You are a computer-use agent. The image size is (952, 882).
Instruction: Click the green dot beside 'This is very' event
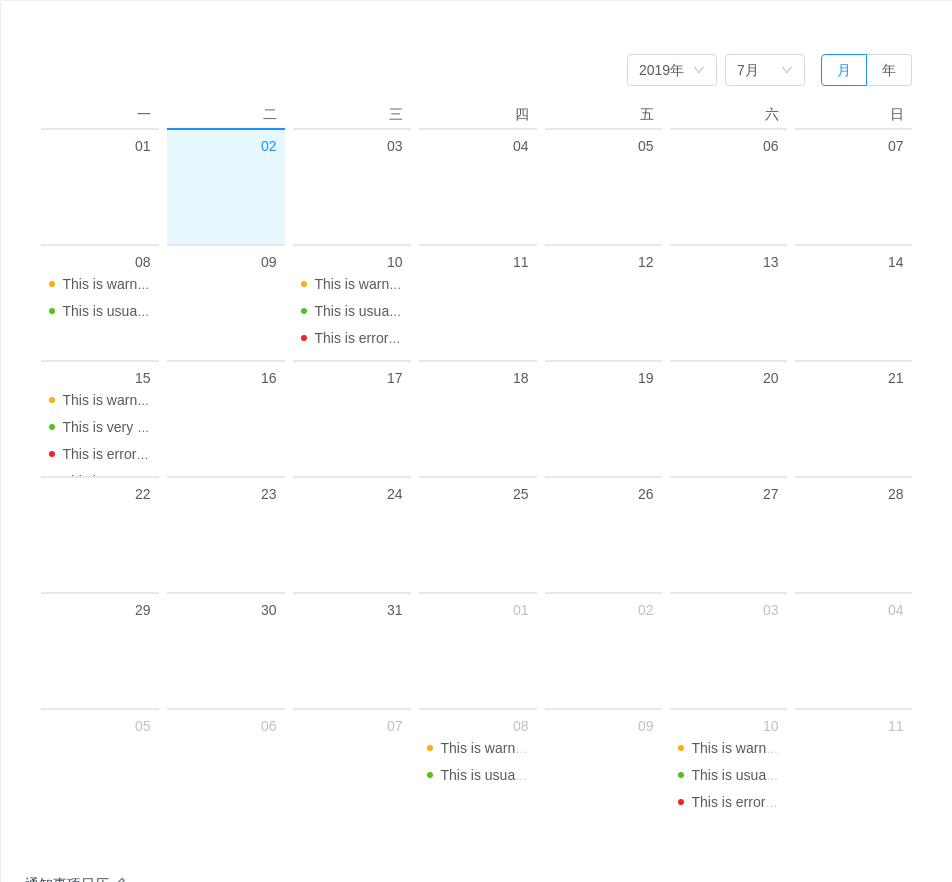(52, 427)
